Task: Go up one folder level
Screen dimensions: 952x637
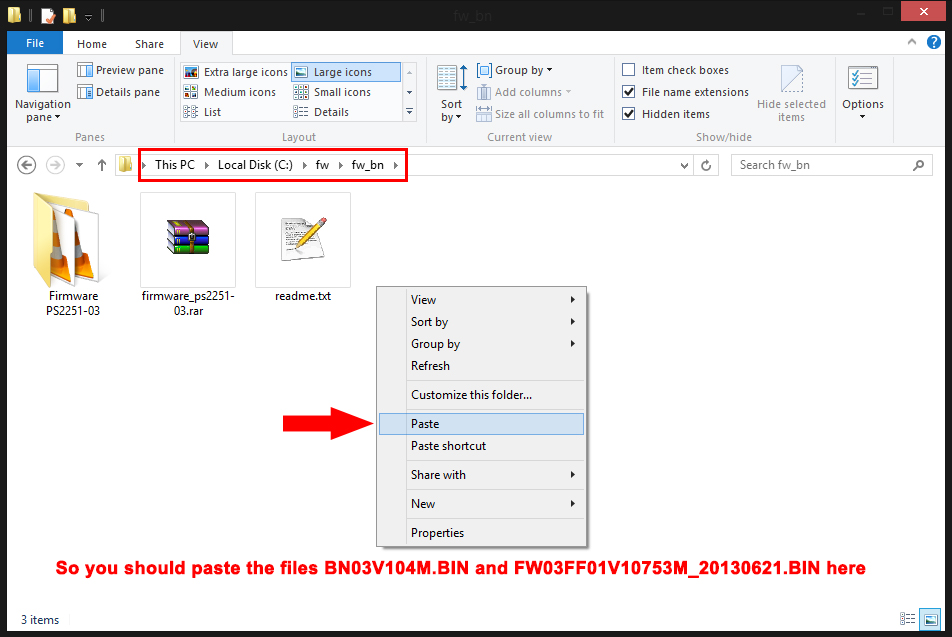Action: 101,165
